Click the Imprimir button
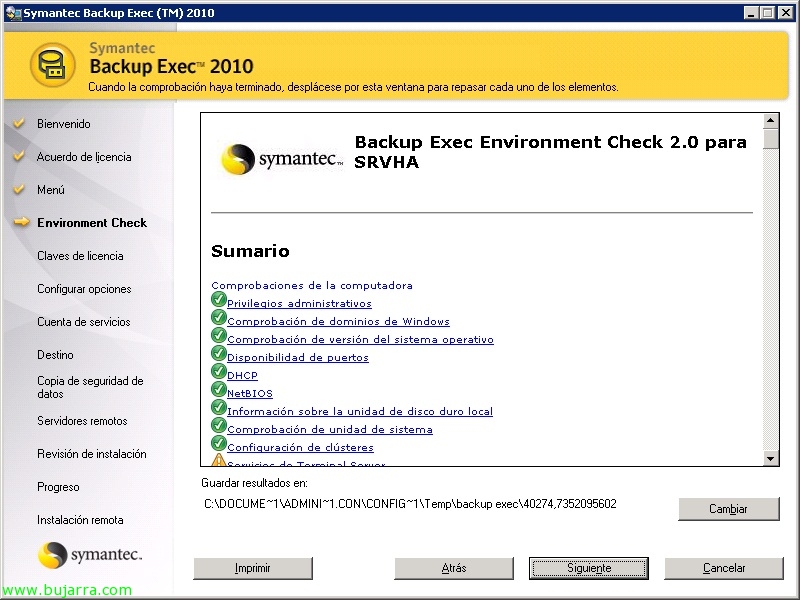The height and width of the screenshot is (600, 800). click(x=252, y=568)
